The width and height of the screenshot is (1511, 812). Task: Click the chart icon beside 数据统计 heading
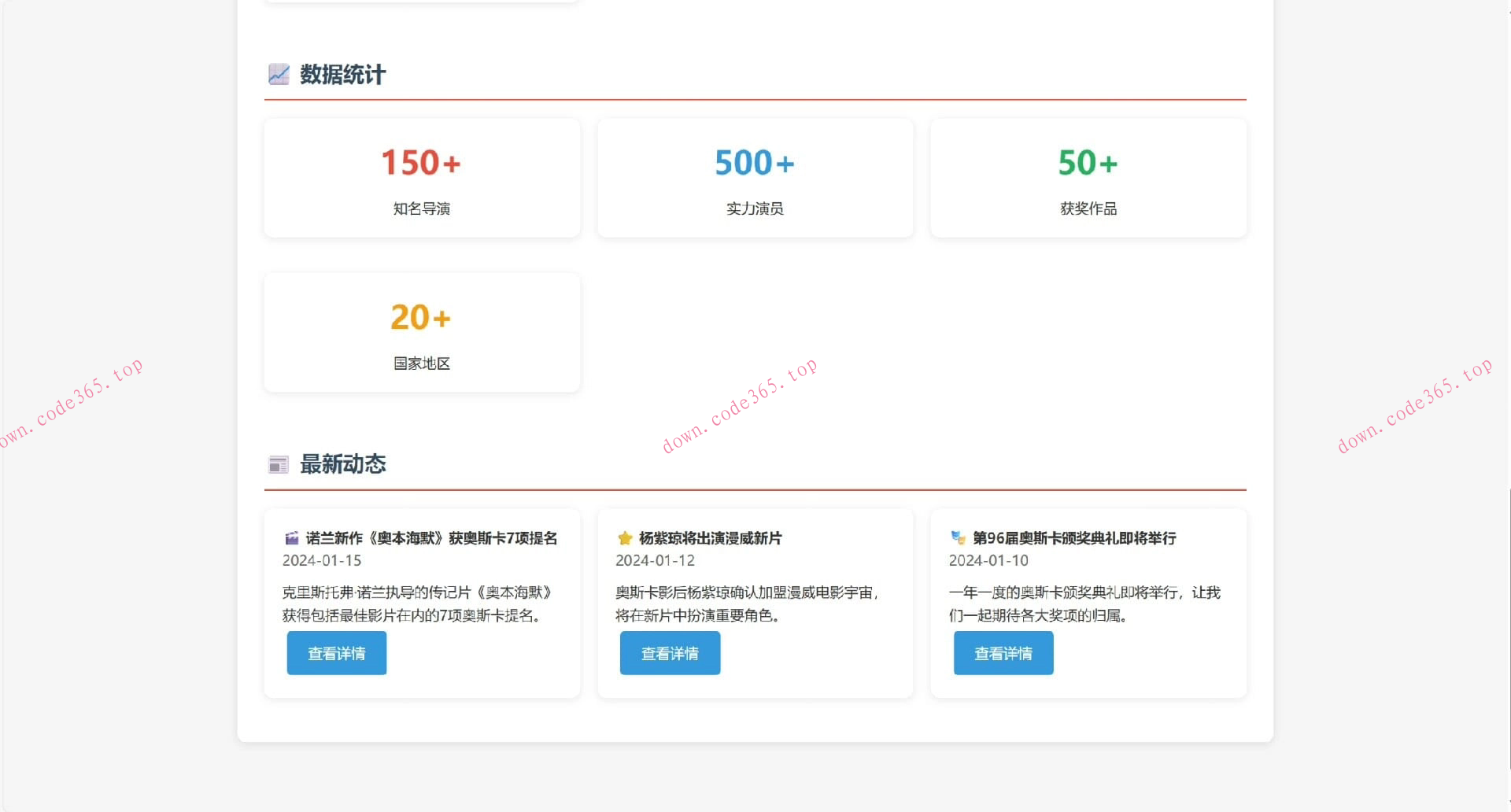click(x=277, y=74)
